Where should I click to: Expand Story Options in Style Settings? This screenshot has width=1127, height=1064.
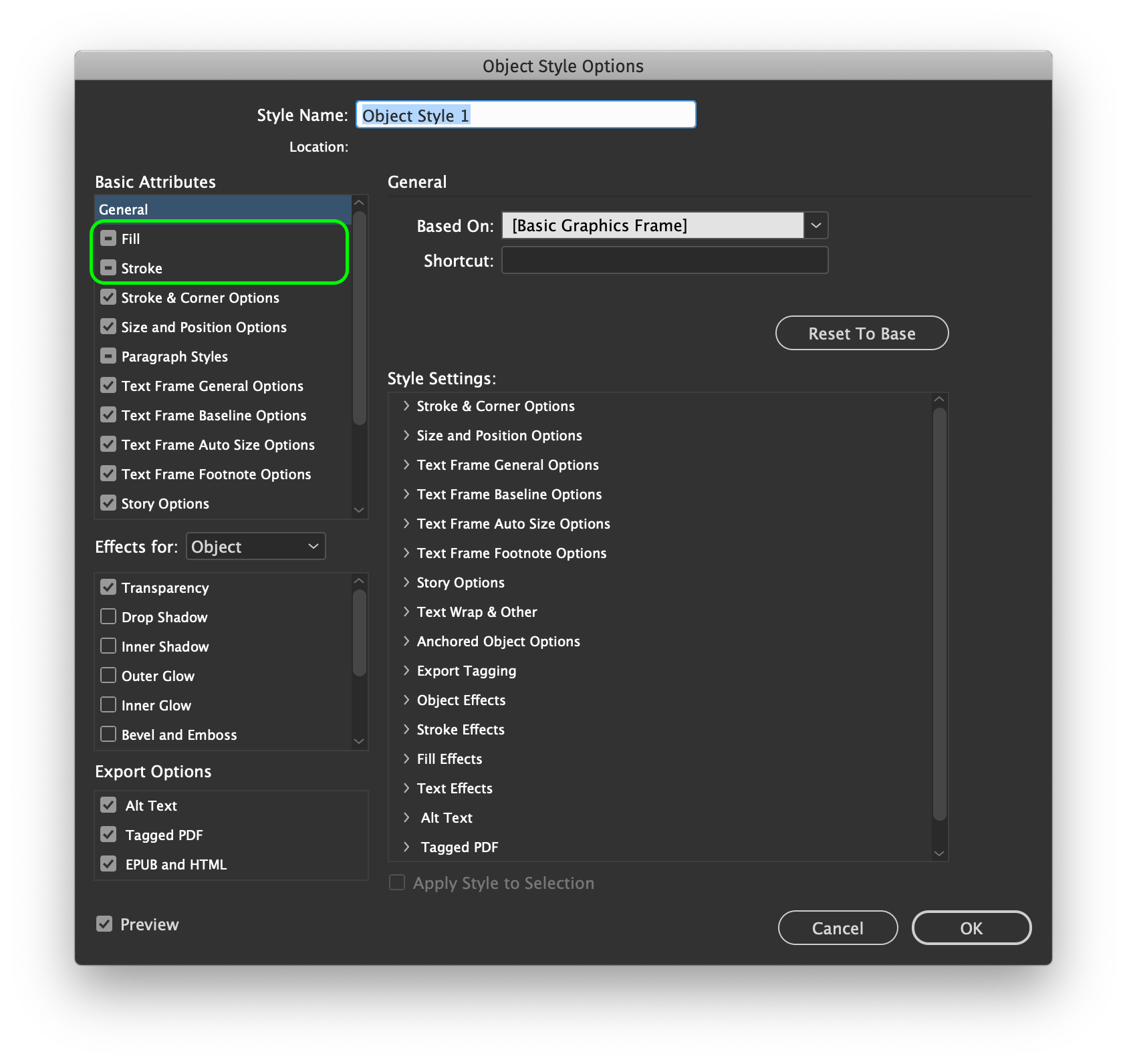406,582
